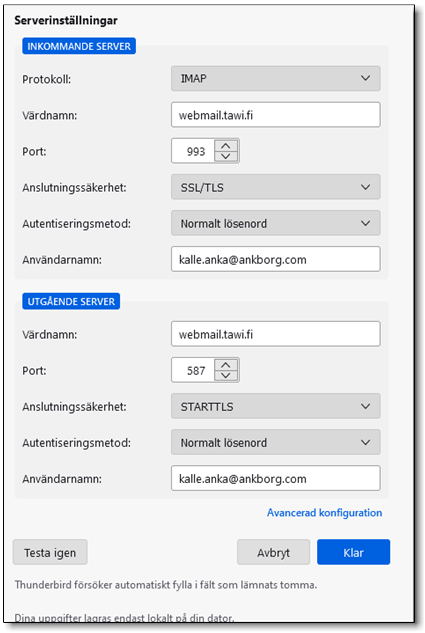Decrease incoming server port with down arrow
The height and width of the screenshot is (633, 425).
pyautogui.click(x=226, y=156)
